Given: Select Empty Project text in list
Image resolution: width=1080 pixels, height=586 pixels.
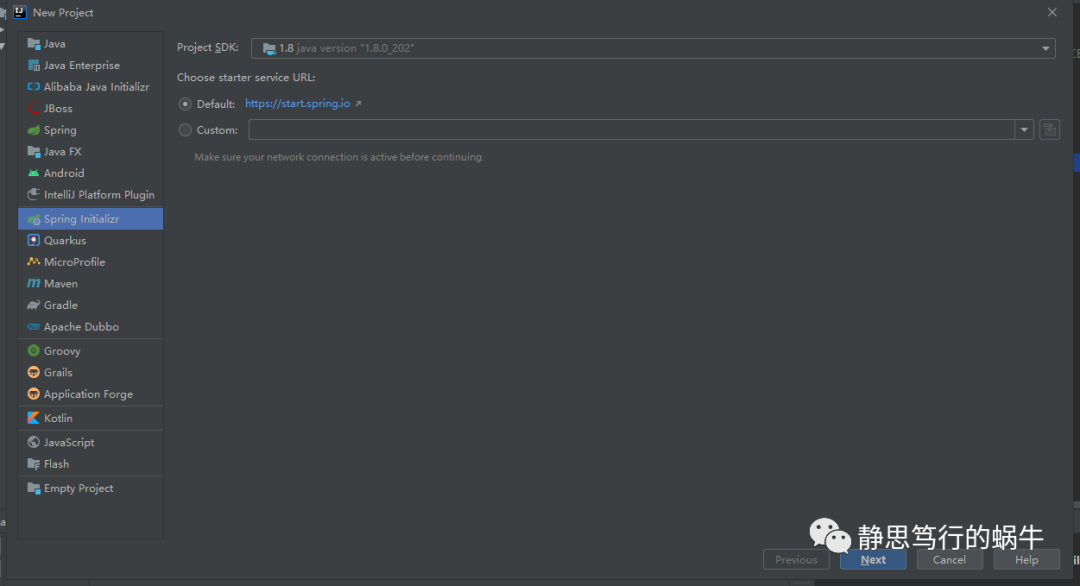Looking at the screenshot, I should (79, 488).
